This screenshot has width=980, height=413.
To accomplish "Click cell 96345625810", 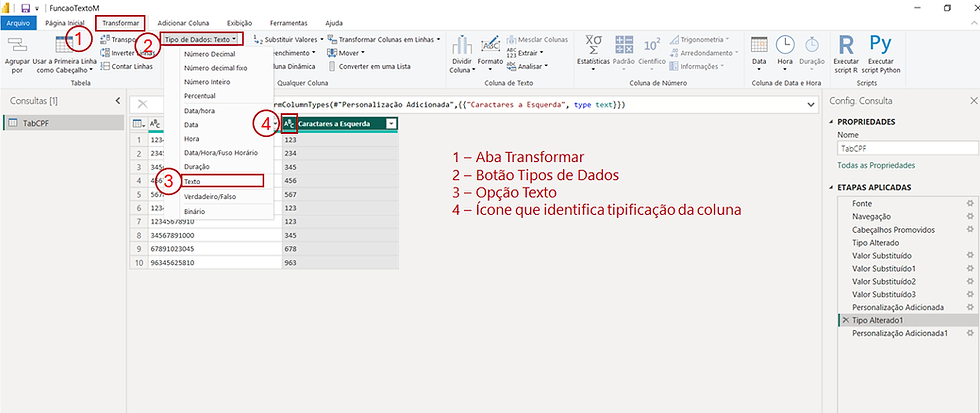I will coord(214,263).
